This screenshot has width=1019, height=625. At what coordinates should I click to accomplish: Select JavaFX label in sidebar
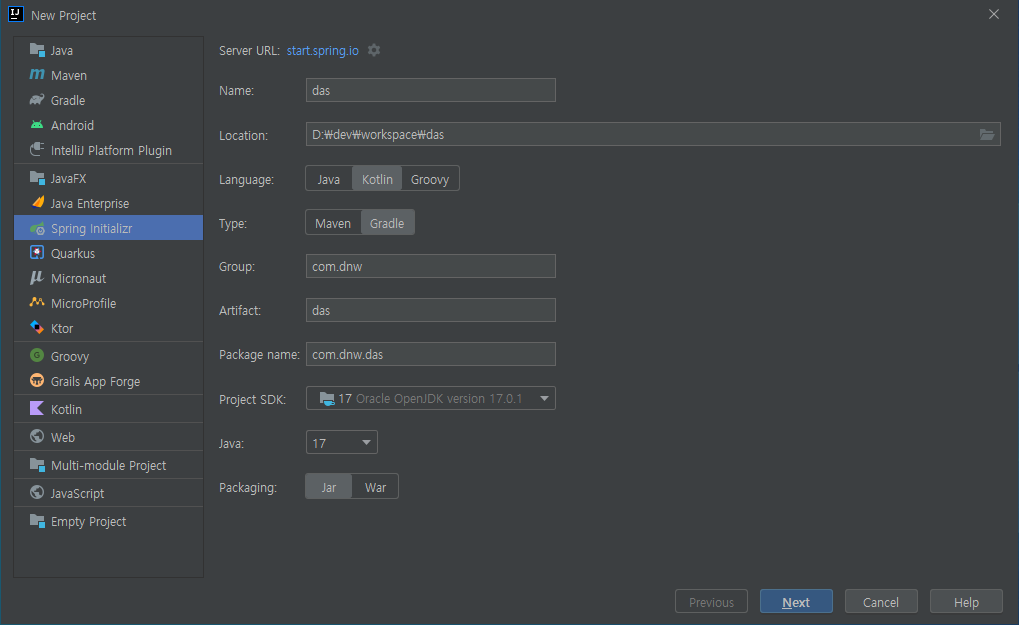click(68, 178)
